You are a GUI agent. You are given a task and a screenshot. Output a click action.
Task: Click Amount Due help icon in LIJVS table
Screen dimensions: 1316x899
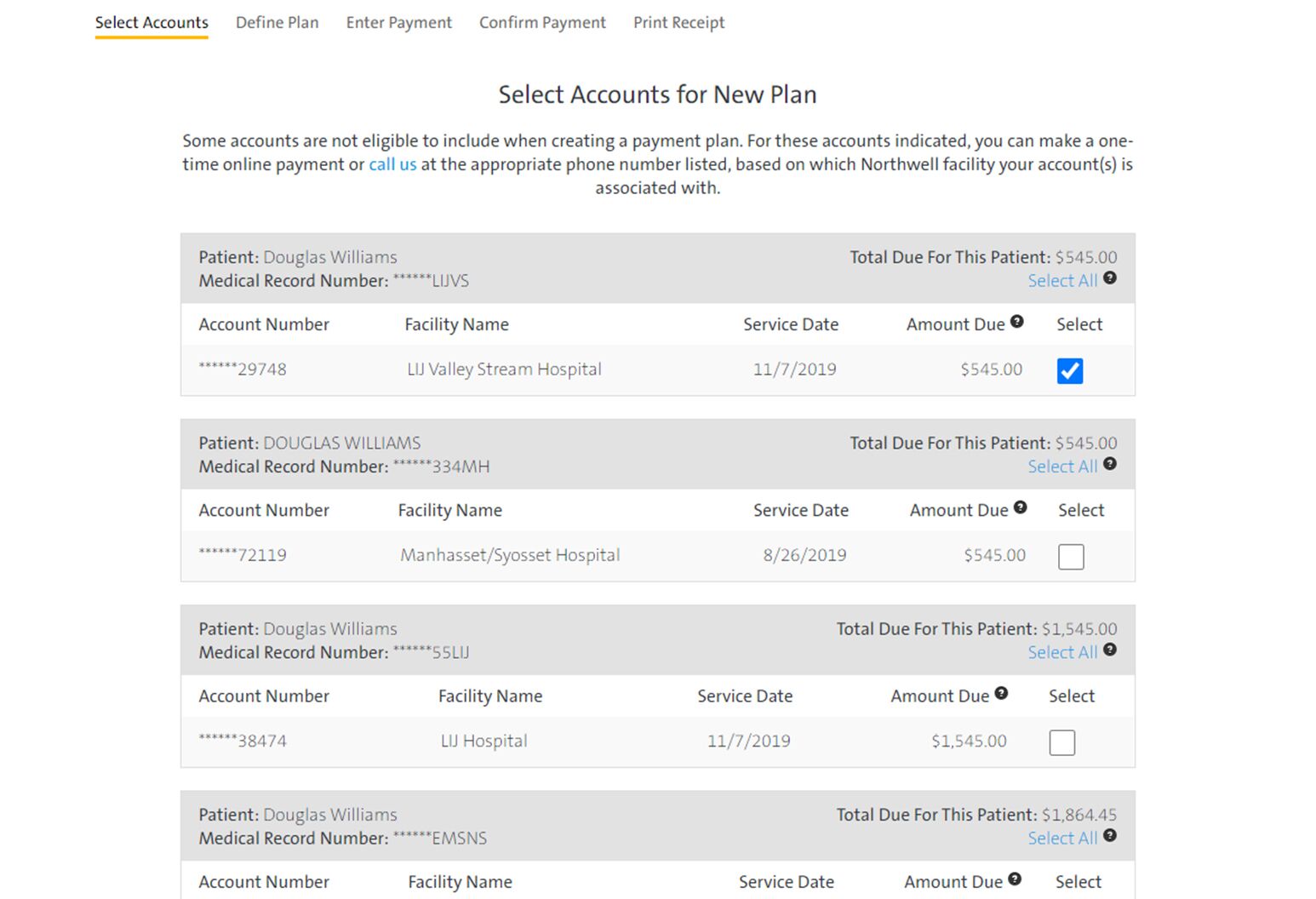1016,322
